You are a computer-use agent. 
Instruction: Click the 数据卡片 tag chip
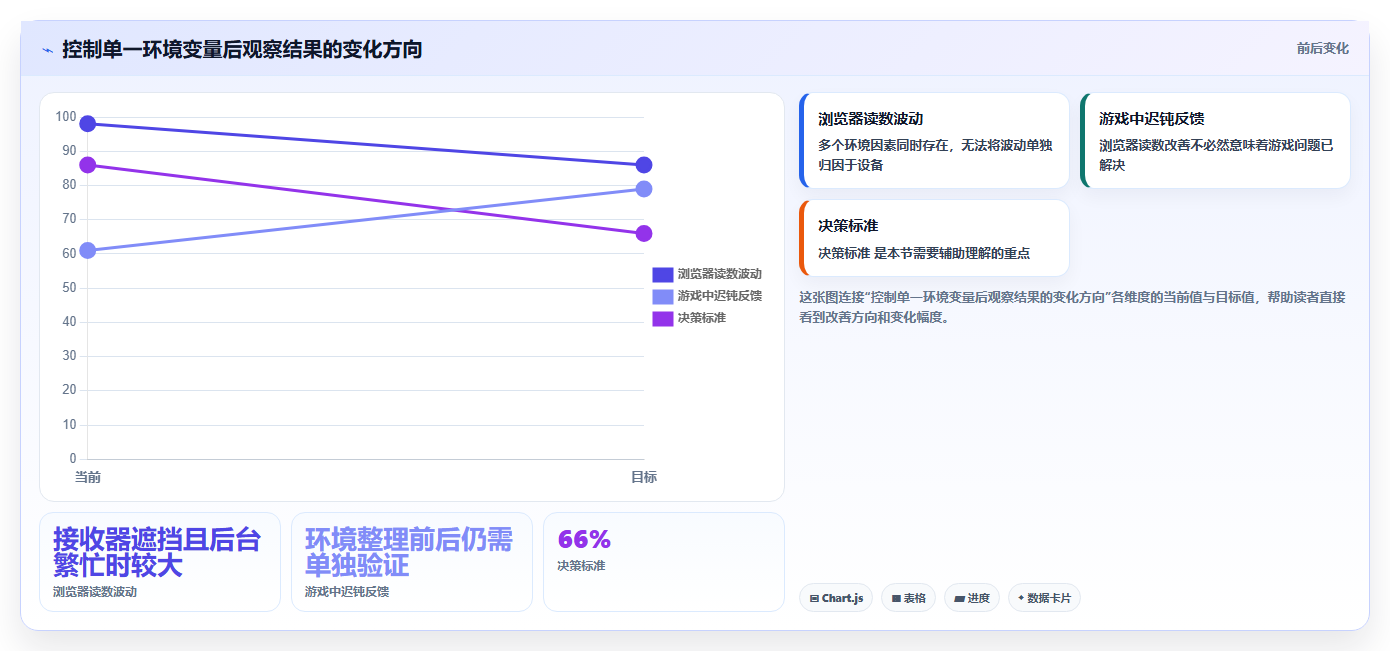click(1044, 598)
